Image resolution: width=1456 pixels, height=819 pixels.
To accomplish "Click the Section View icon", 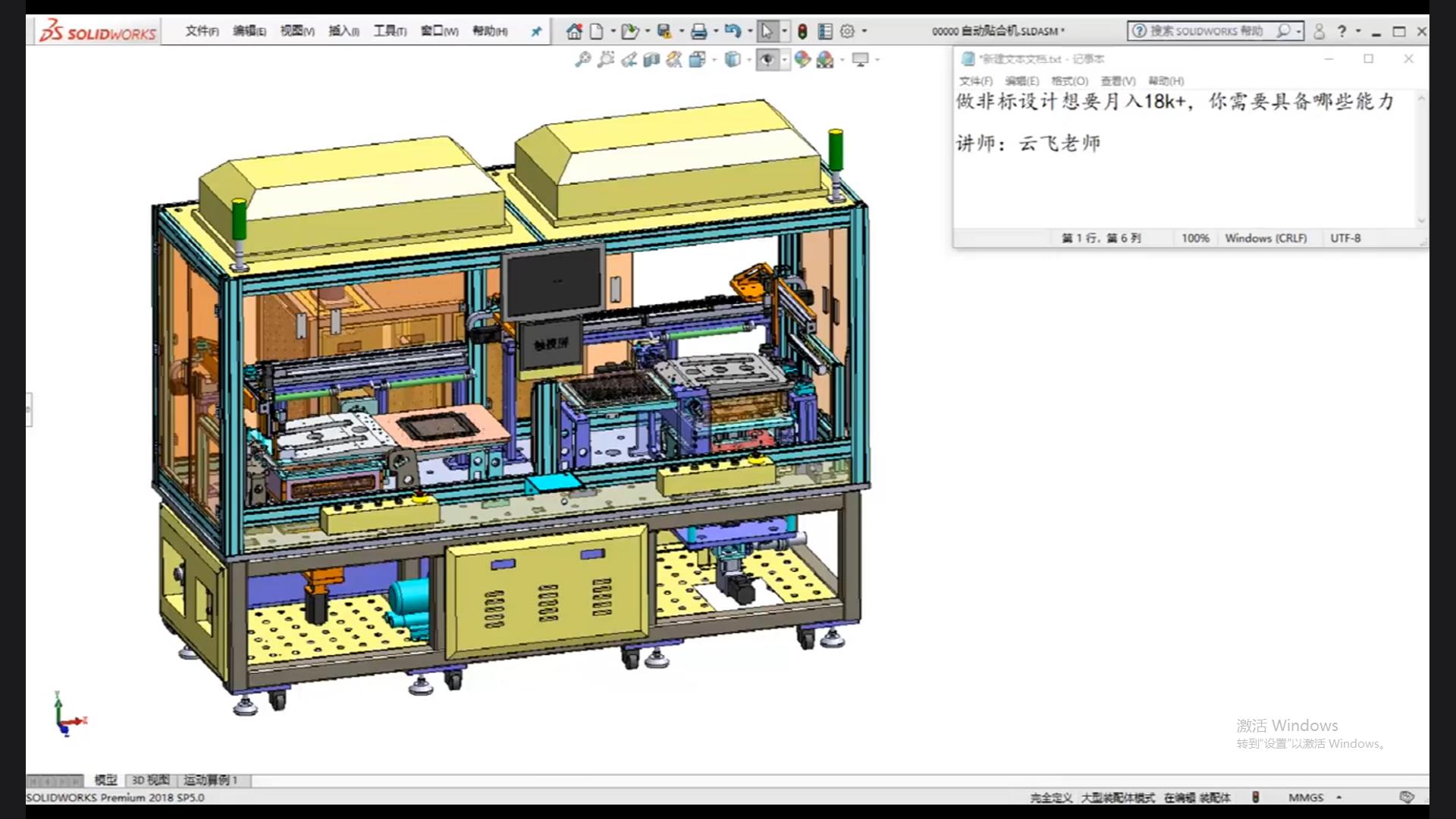I will pos(651,59).
